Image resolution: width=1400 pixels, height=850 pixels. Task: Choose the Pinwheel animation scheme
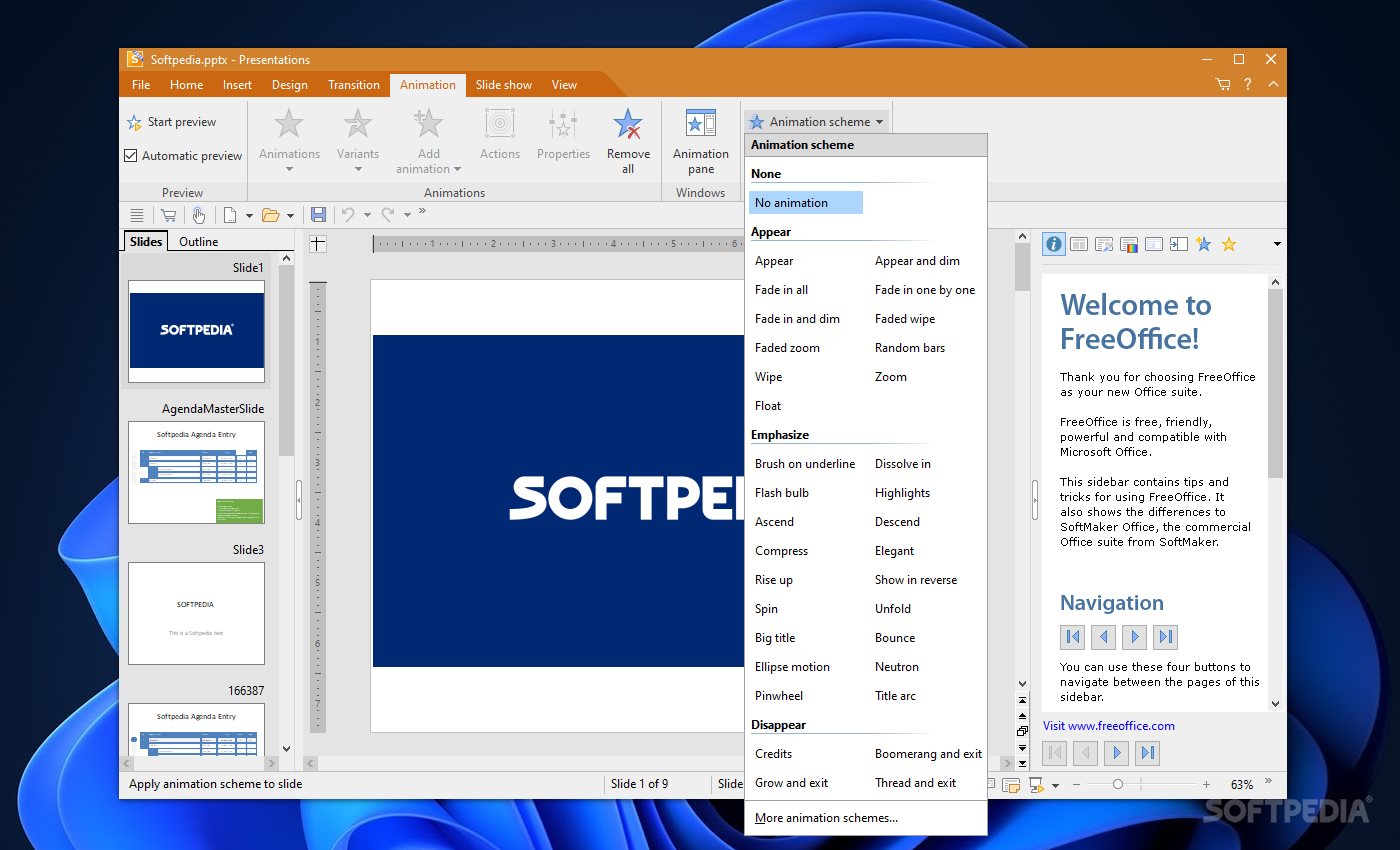pyautogui.click(x=779, y=696)
